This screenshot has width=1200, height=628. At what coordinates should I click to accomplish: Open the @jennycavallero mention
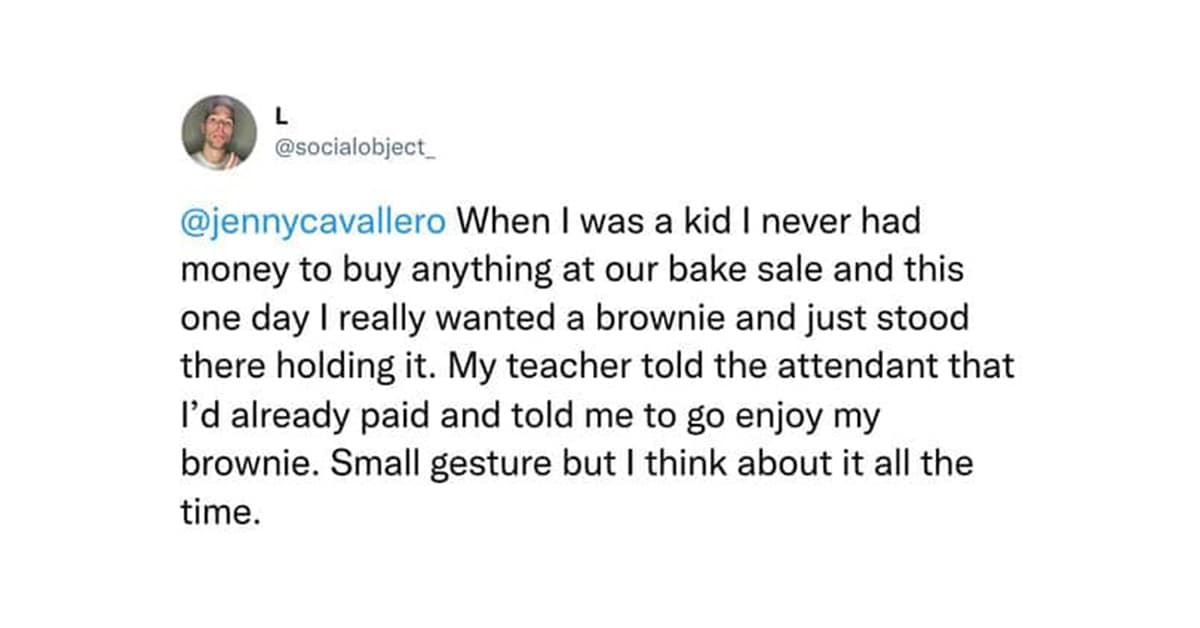(x=312, y=222)
